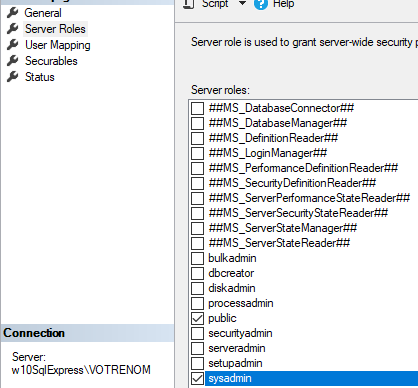Click the dbcreator role name
Viewport: 418px width, 388px height.
tap(231, 273)
